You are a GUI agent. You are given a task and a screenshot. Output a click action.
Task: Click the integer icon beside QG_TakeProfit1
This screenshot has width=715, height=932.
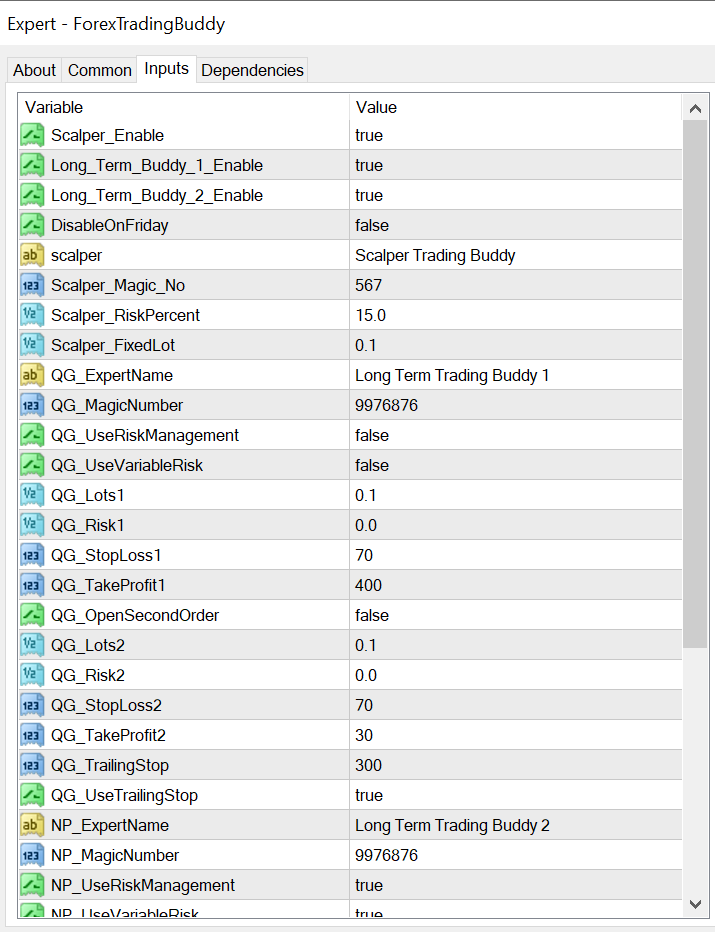tap(32, 585)
